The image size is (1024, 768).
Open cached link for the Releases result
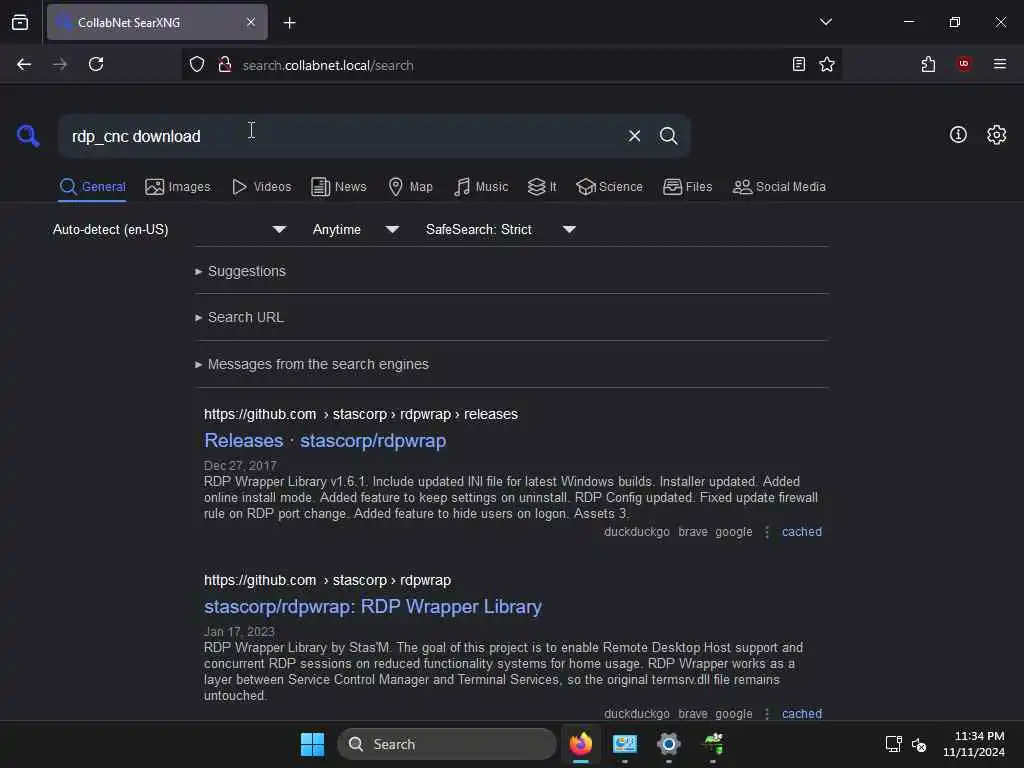point(802,532)
